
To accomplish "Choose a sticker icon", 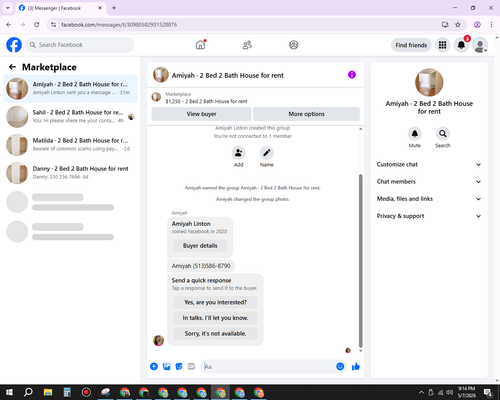I will point(179,367).
